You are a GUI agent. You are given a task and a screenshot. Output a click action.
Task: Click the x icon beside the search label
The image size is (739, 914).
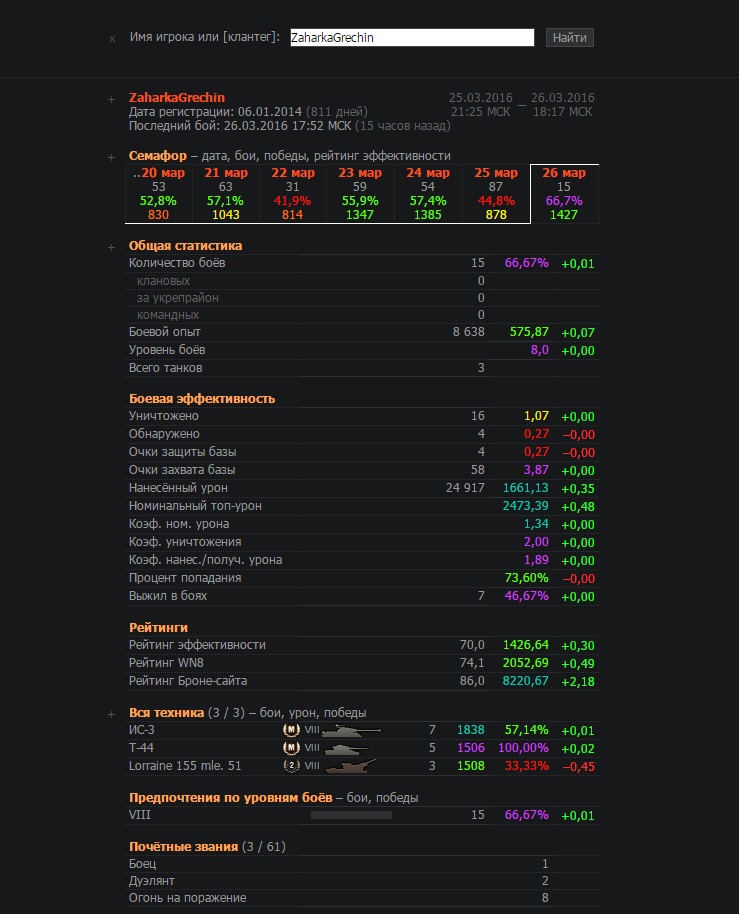[112, 39]
